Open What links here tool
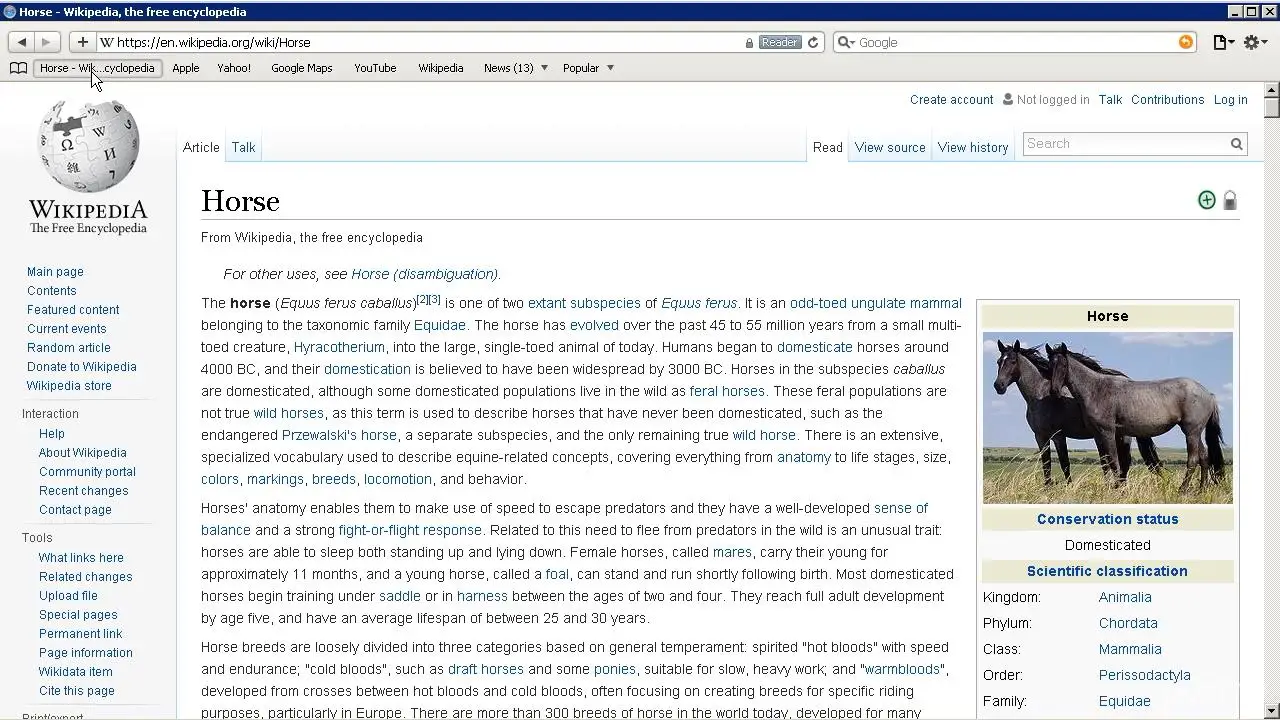 [81, 557]
